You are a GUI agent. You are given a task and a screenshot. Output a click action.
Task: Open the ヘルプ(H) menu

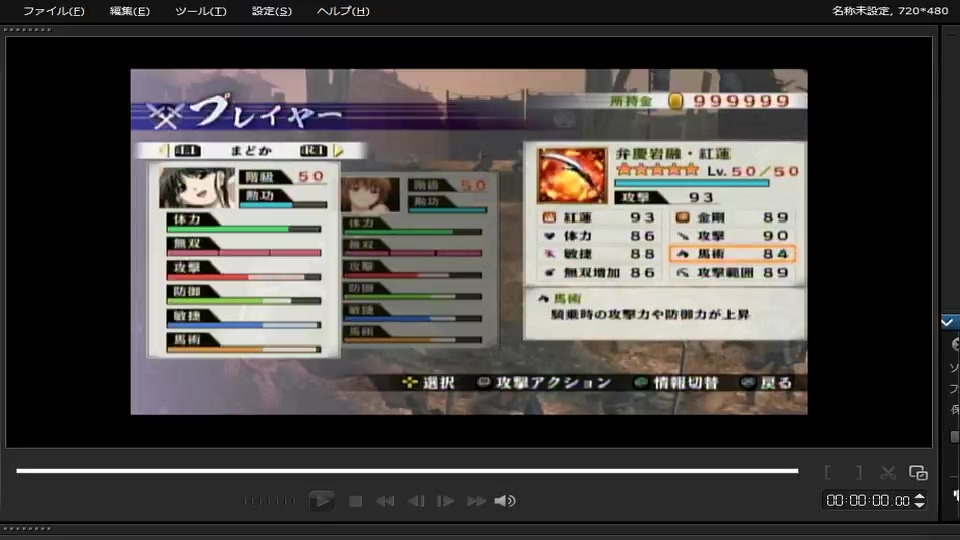tap(343, 11)
